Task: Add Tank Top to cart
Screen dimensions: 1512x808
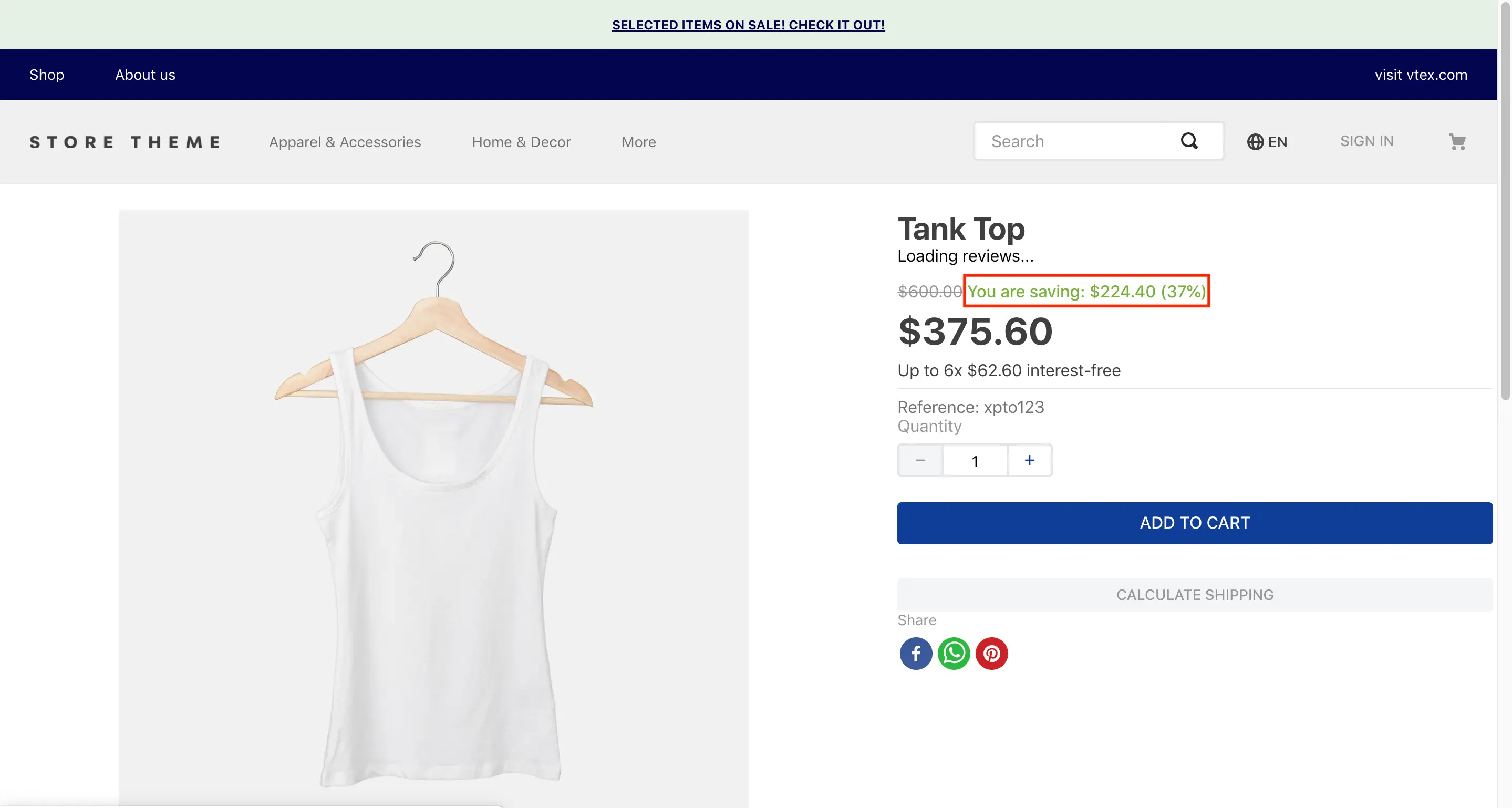Action: point(1195,523)
